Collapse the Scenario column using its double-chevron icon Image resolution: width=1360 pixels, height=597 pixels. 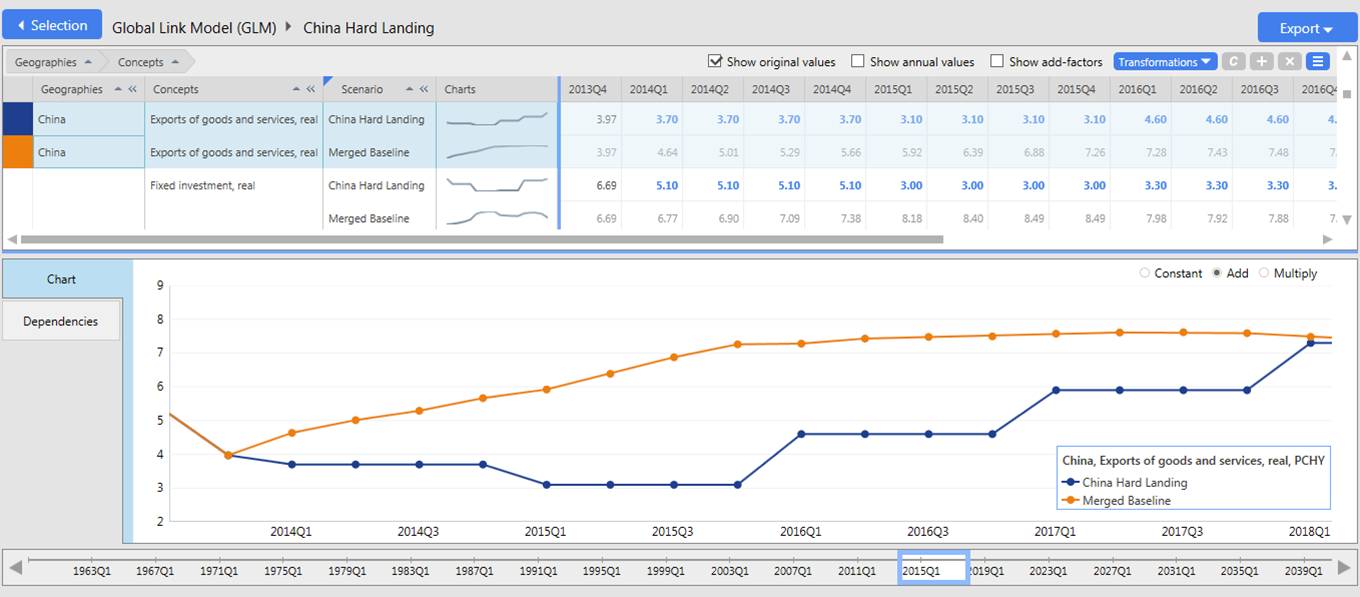click(x=424, y=89)
